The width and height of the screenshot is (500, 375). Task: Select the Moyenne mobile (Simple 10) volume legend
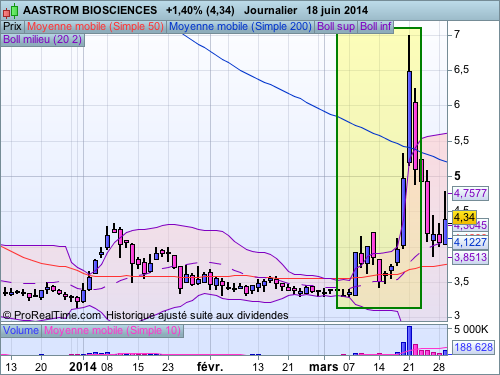pyautogui.click(x=112, y=330)
